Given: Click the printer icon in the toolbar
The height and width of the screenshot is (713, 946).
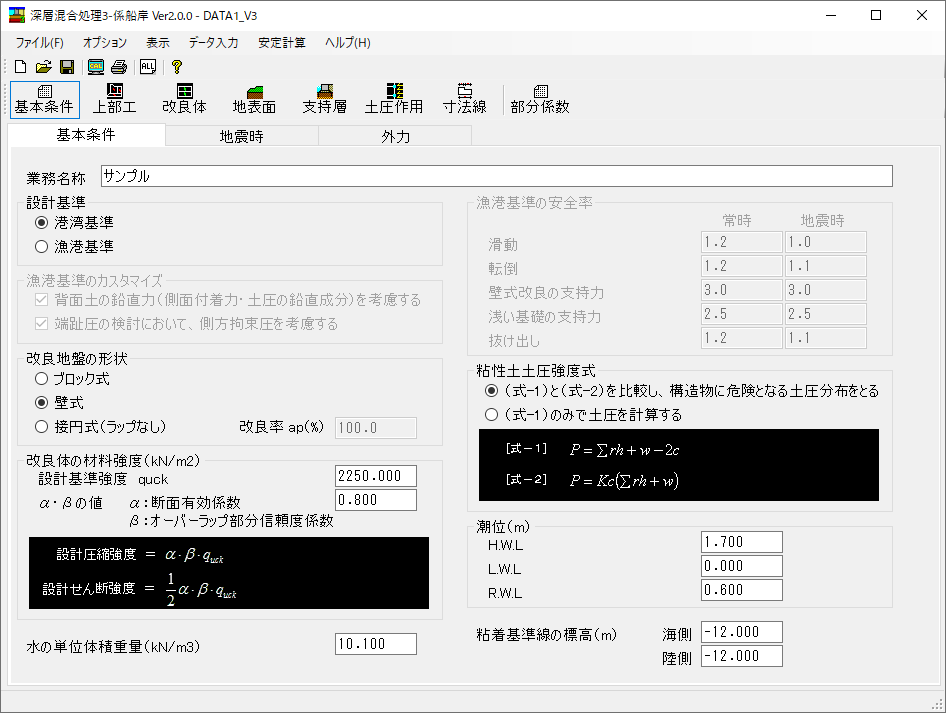Looking at the screenshot, I should (x=119, y=67).
